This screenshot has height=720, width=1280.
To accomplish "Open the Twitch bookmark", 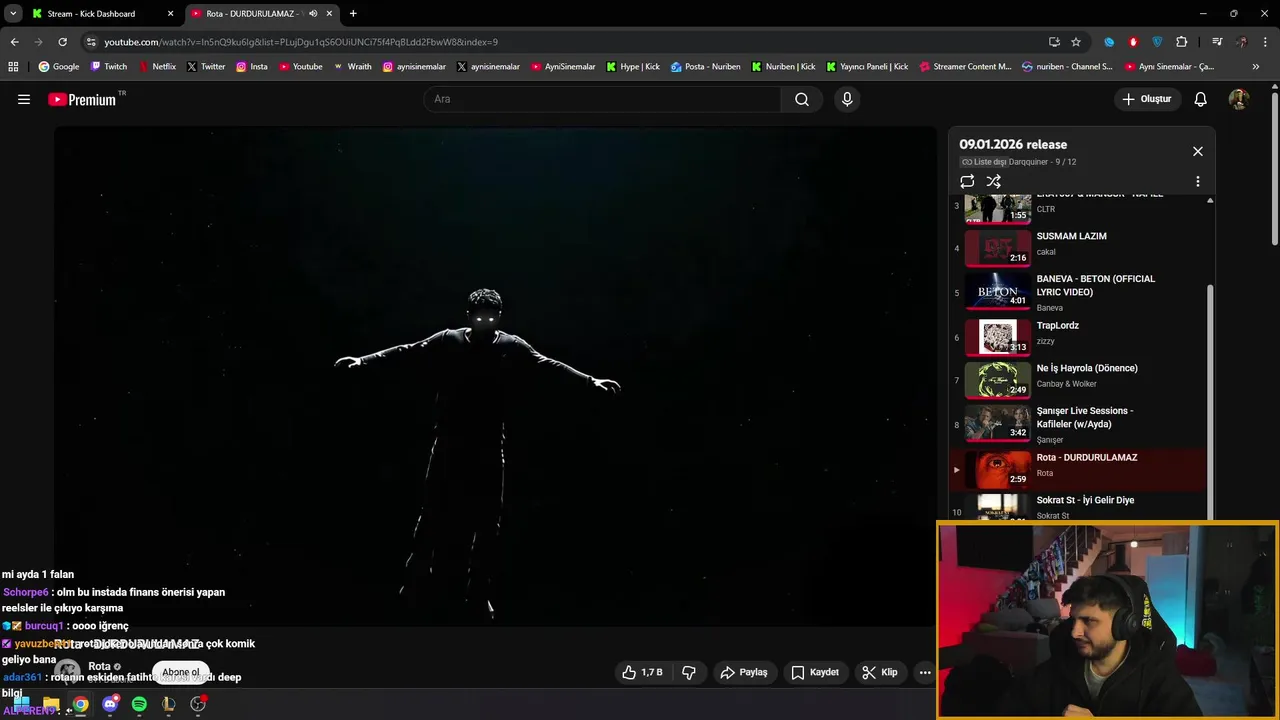I will click(x=109, y=67).
